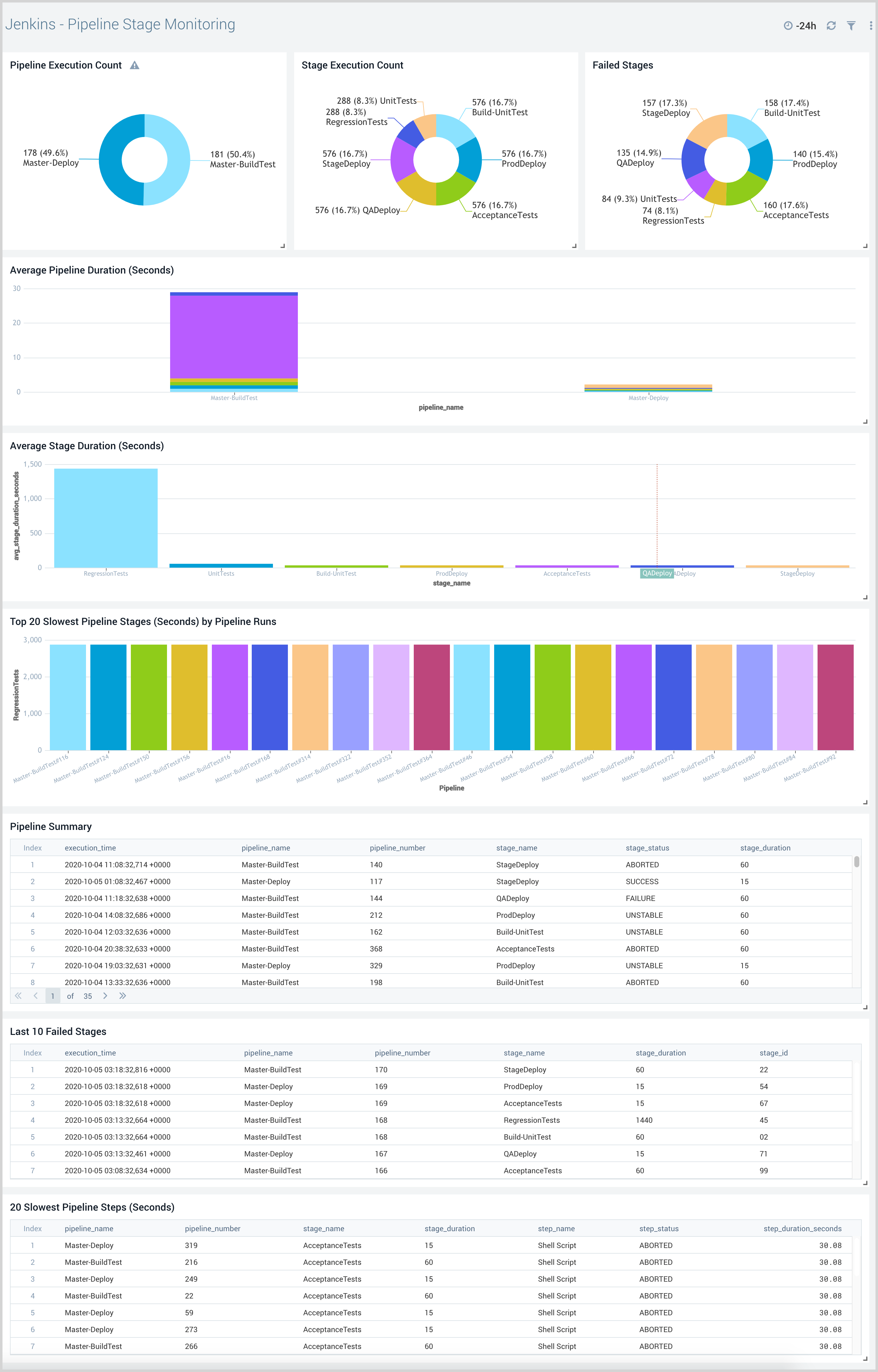This screenshot has width=878, height=1372.
Task: Jump to first page of Pipeline Summary
Action: point(18,996)
